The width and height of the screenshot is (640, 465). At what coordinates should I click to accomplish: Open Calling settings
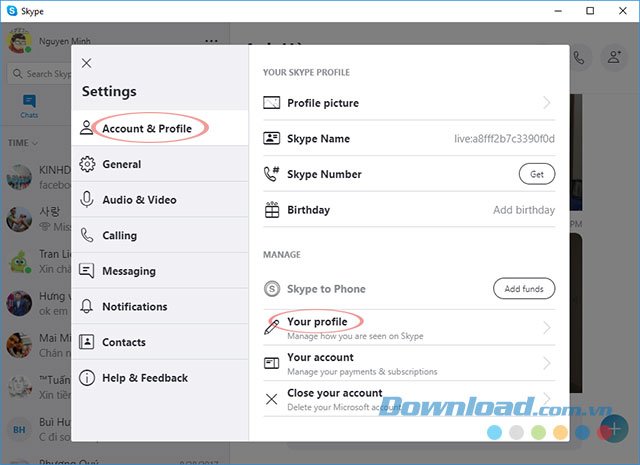pyautogui.click(x=160, y=235)
